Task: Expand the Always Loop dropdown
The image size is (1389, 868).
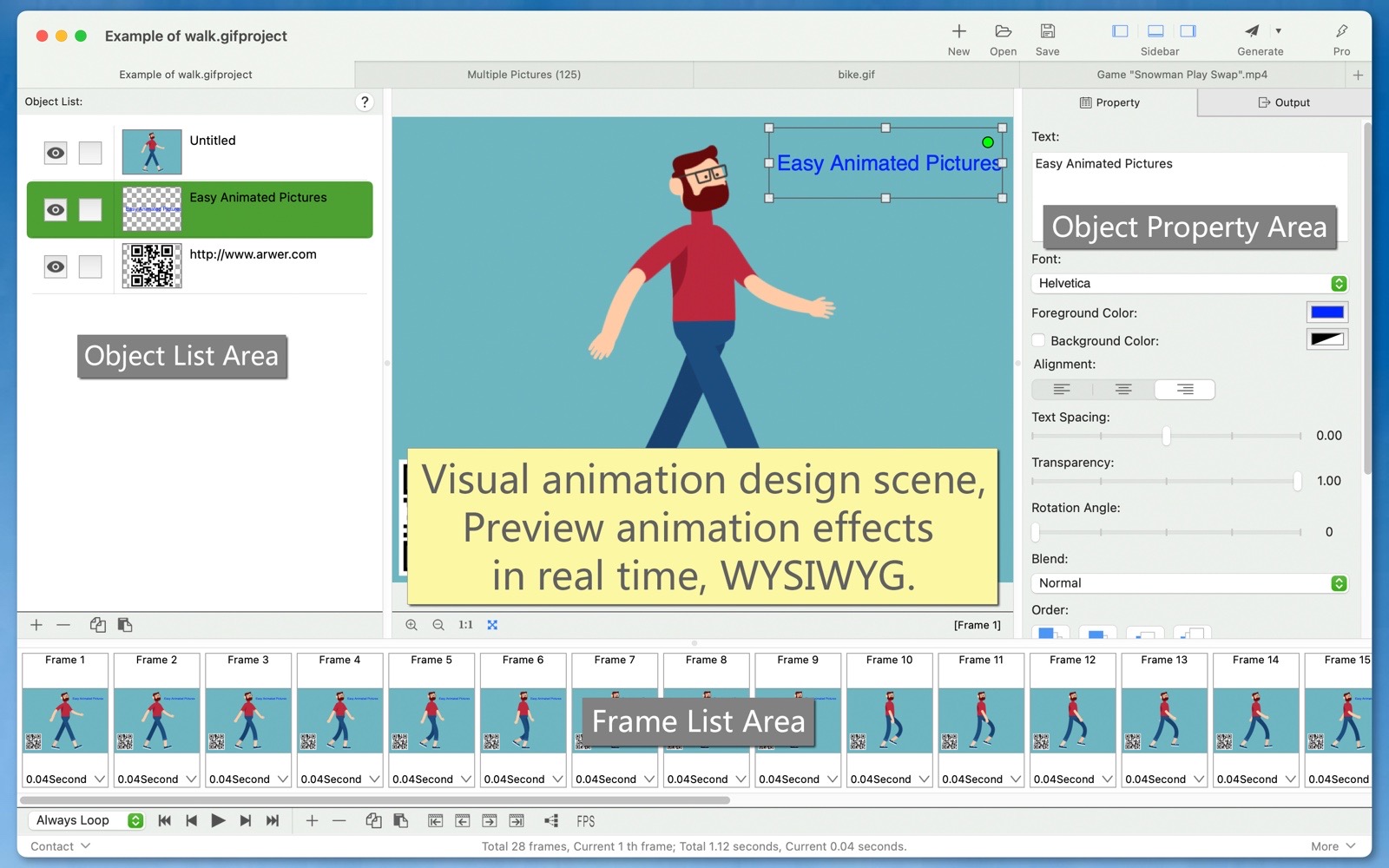Action: pyautogui.click(x=87, y=821)
